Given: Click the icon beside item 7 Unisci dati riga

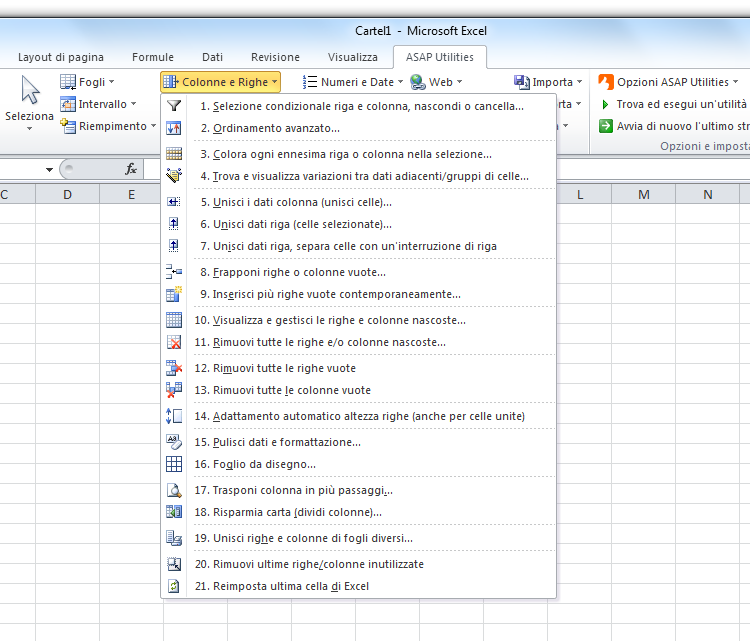Looking at the screenshot, I should tap(174, 245).
